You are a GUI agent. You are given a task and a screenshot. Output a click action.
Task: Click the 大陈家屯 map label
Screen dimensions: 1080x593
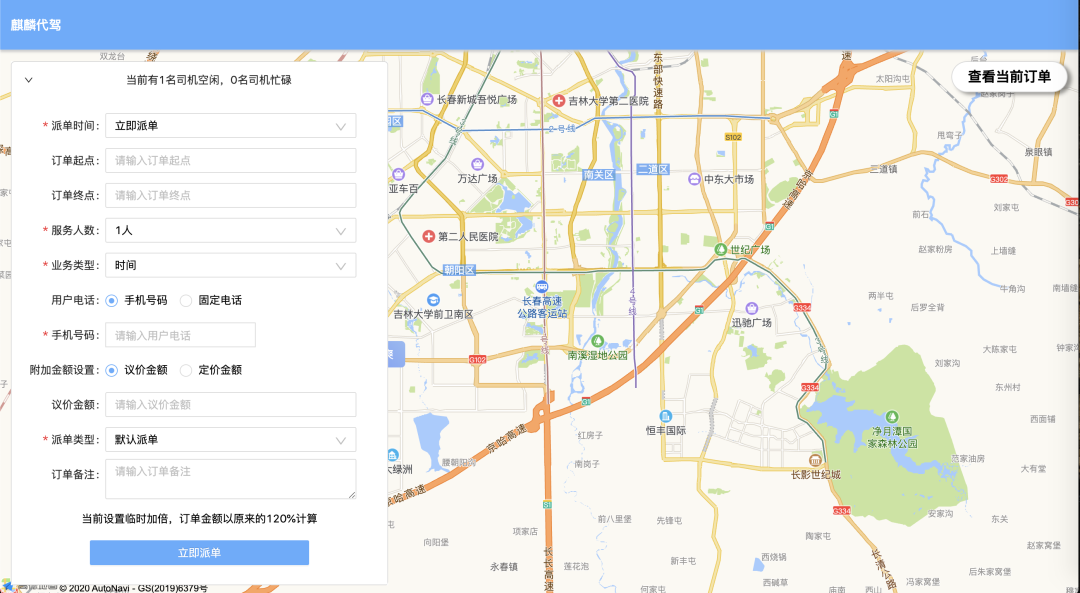(x=999, y=349)
